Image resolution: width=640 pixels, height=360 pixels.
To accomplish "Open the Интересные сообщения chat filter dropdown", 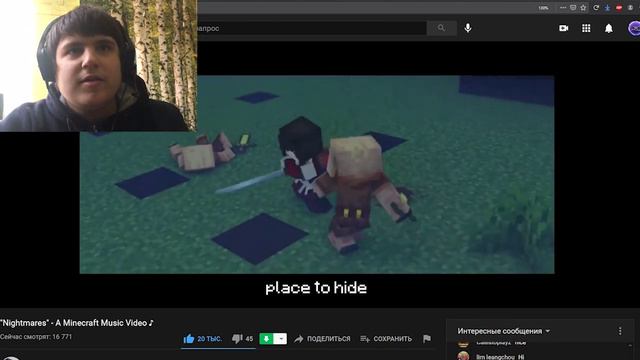I will pyautogui.click(x=504, y=331).
